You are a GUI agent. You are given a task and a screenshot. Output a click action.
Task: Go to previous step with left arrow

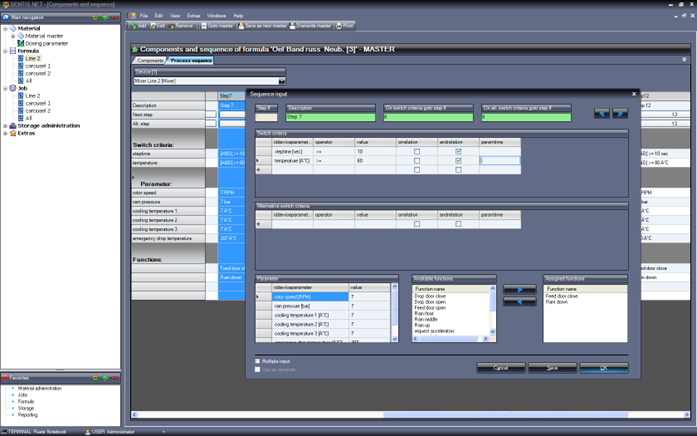[602, 114]
